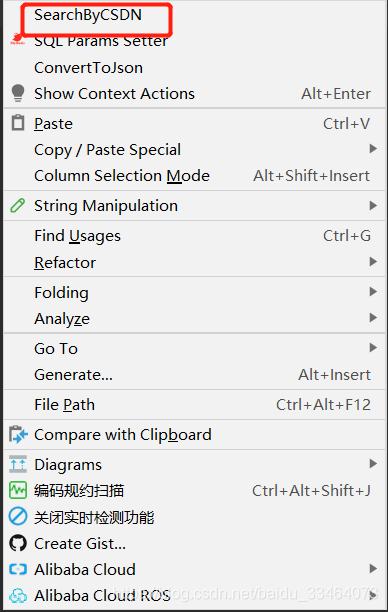Click the Compare with Clipboard icon

pyautogui.click(x=18, y=434)
